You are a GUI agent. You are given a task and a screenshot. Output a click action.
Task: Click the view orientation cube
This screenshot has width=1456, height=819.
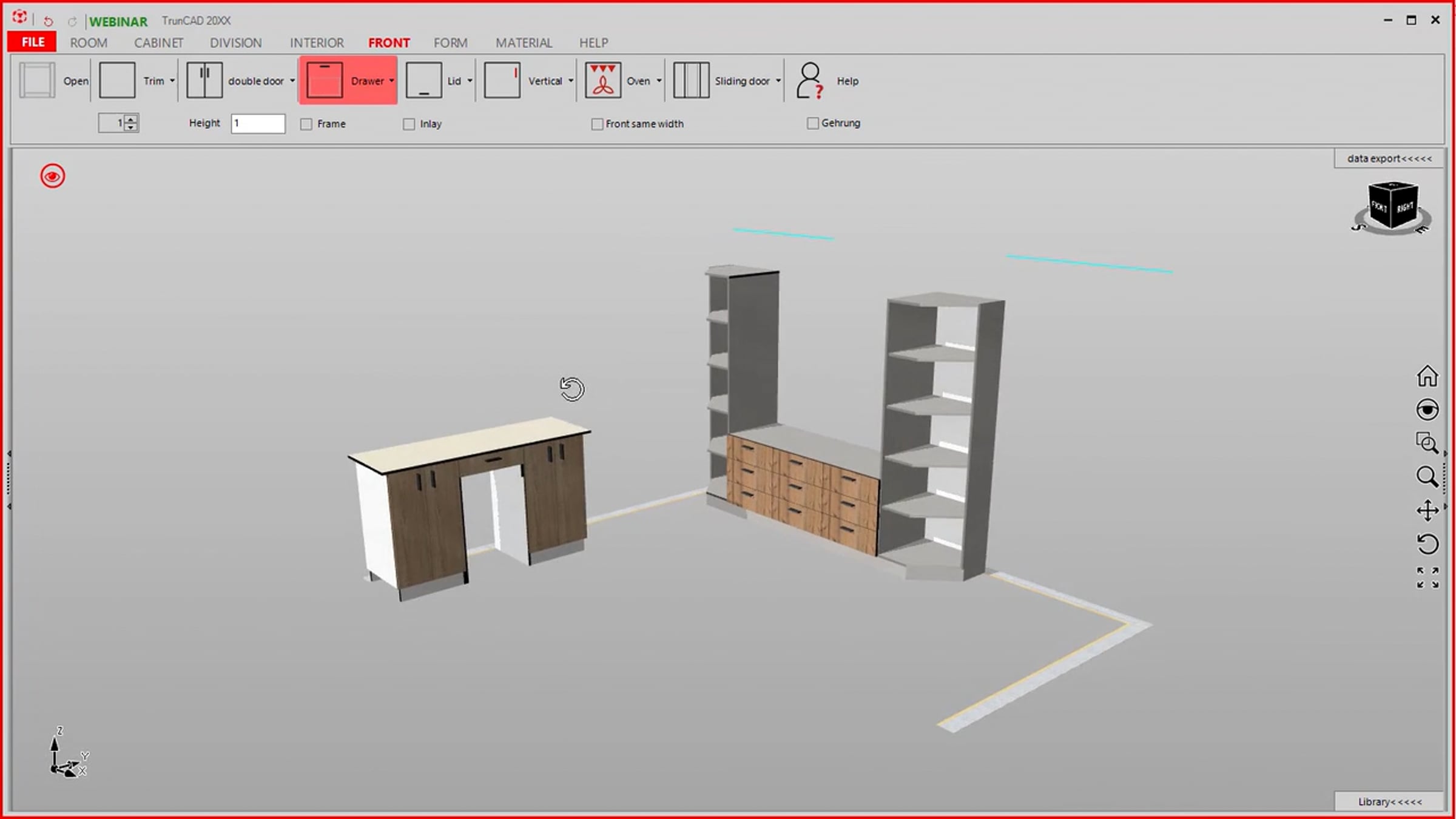pos(1392,206)
